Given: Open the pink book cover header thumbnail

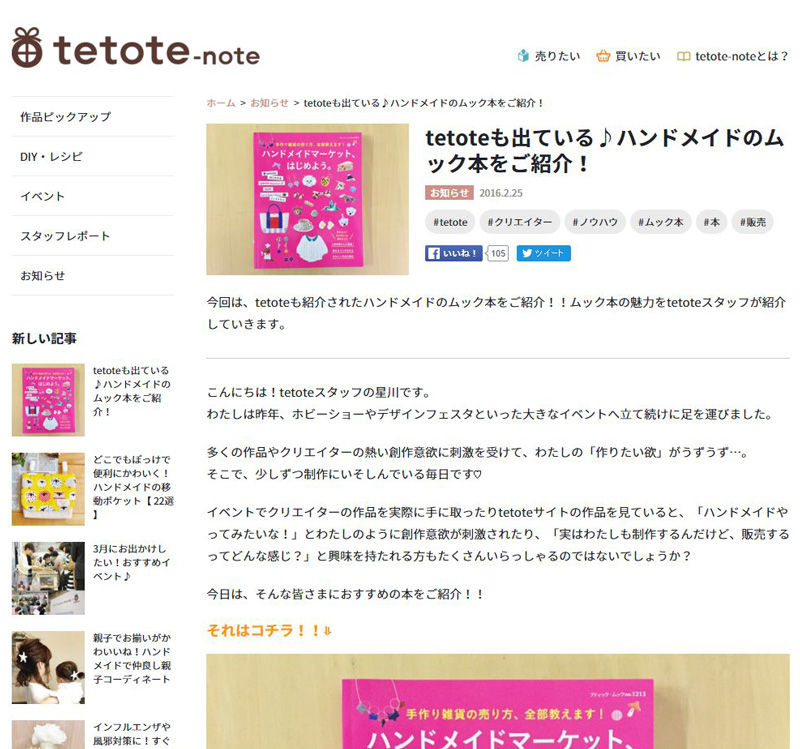Looking at the screenshot, I should [307, 199].
